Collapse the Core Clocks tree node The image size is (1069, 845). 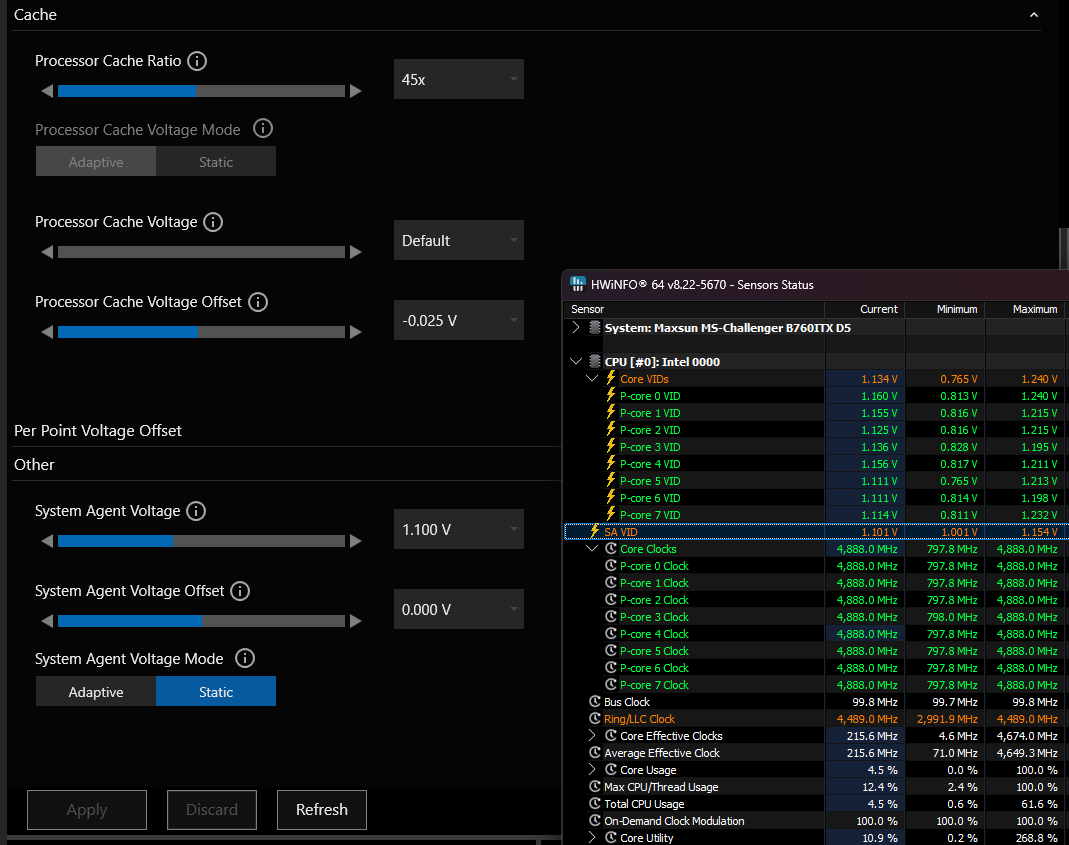tap(592, 549)
